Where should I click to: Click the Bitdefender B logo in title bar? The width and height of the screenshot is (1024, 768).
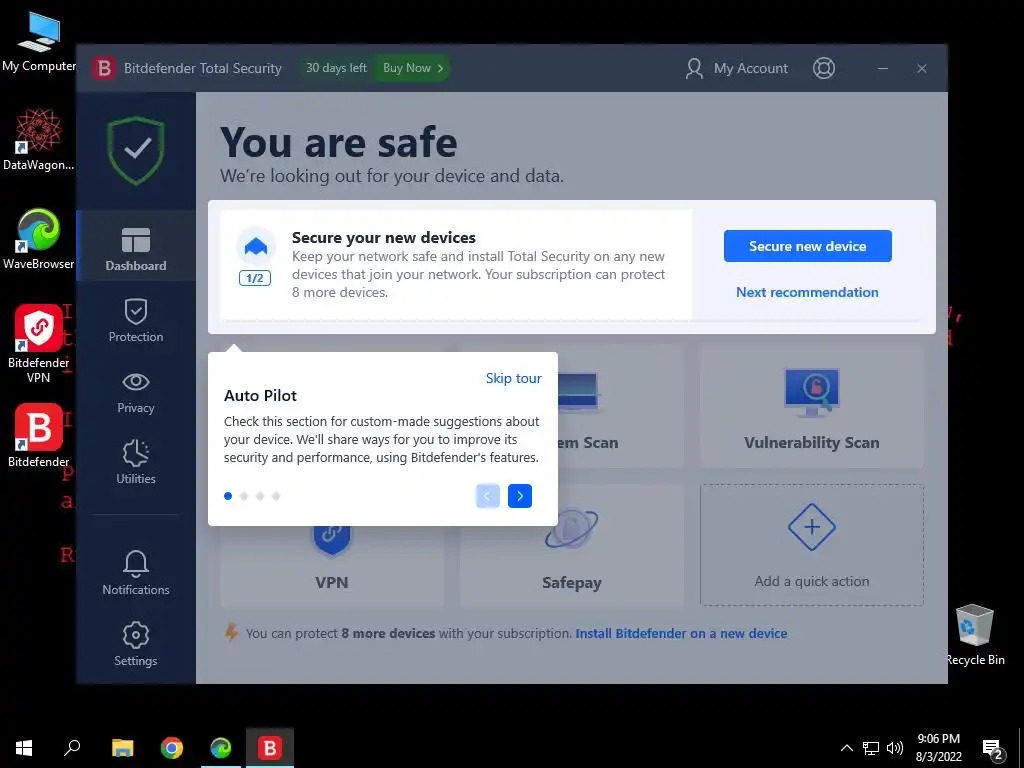pos(103,68)
